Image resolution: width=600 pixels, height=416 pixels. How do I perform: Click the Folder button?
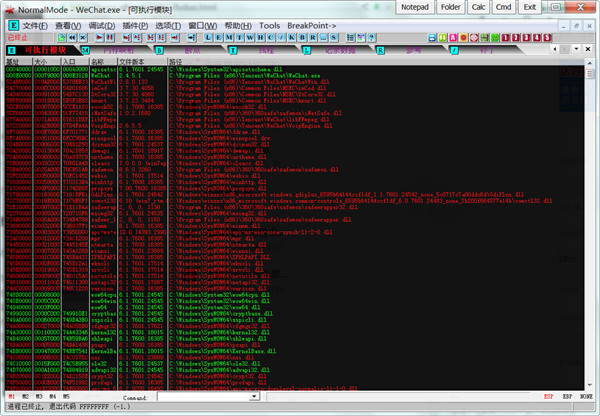pyautogui.click(x=450, y=7)
